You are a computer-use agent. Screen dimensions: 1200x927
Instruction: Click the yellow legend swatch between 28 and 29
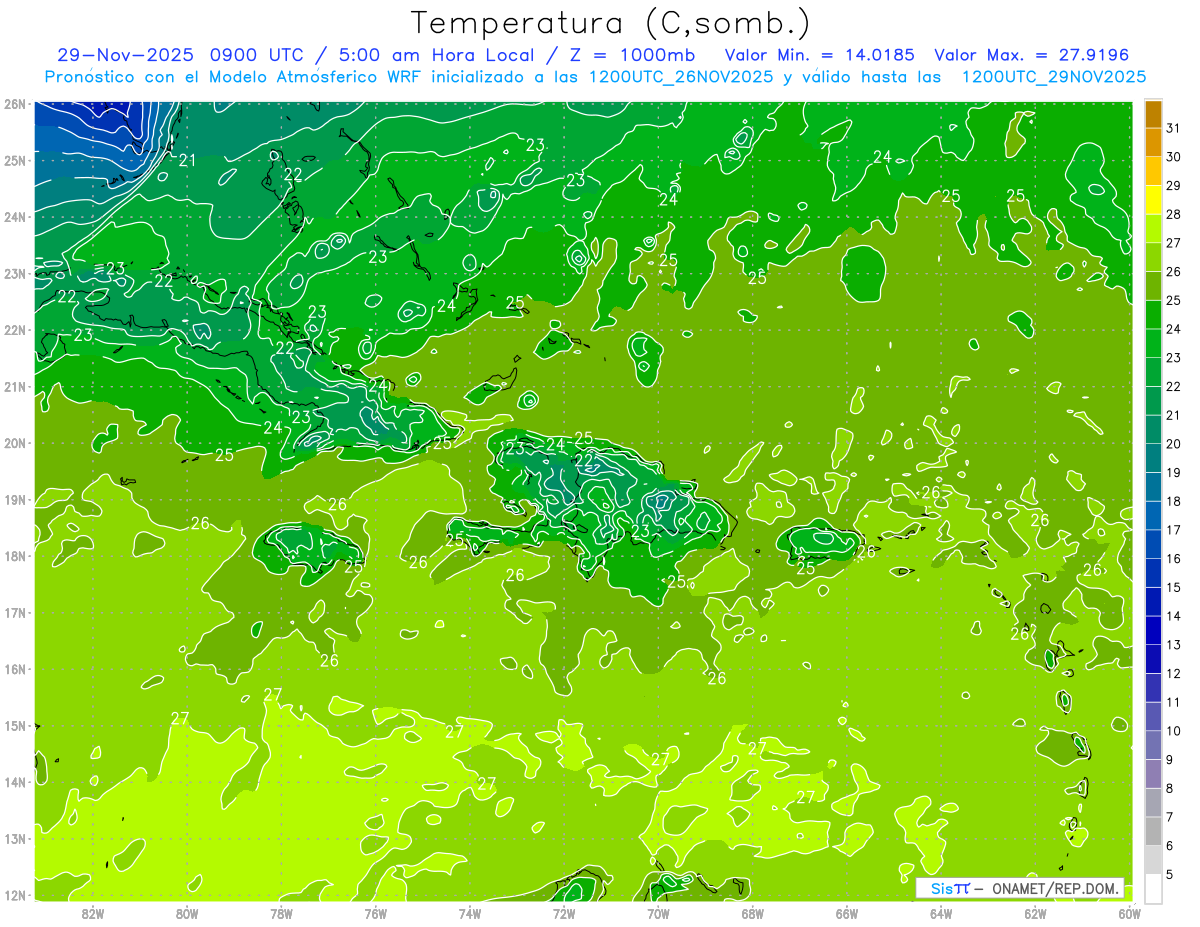(1153, 201)
